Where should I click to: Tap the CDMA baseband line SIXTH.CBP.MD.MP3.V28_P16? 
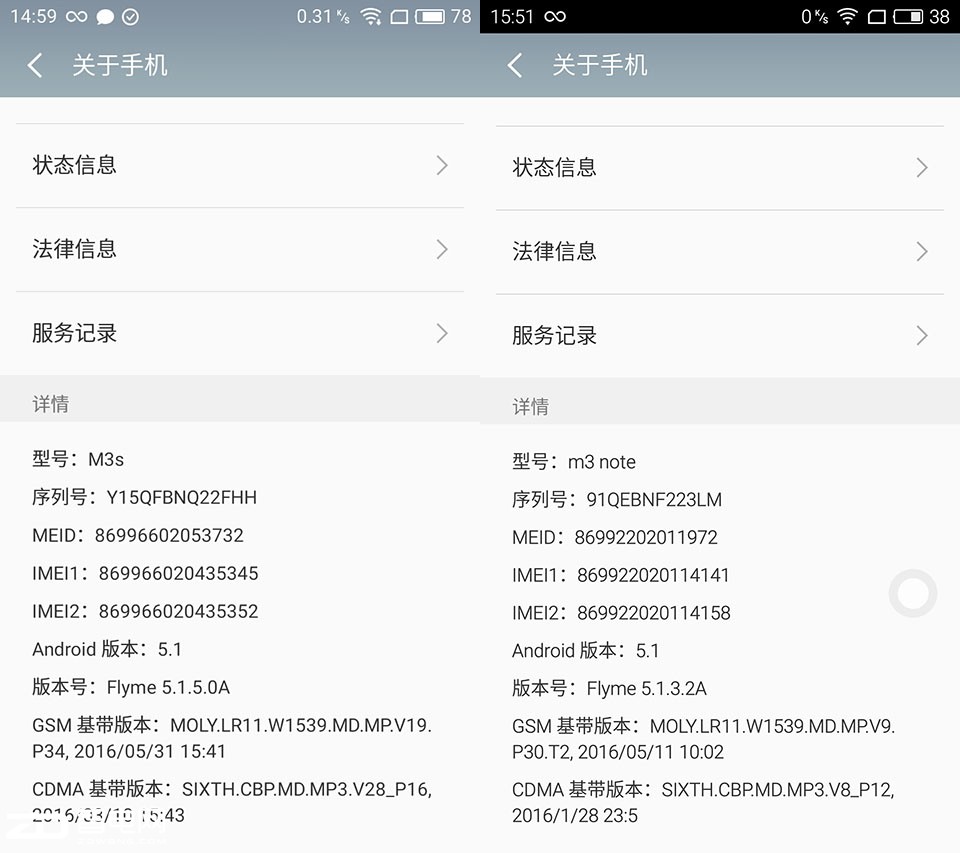(232, 802)
